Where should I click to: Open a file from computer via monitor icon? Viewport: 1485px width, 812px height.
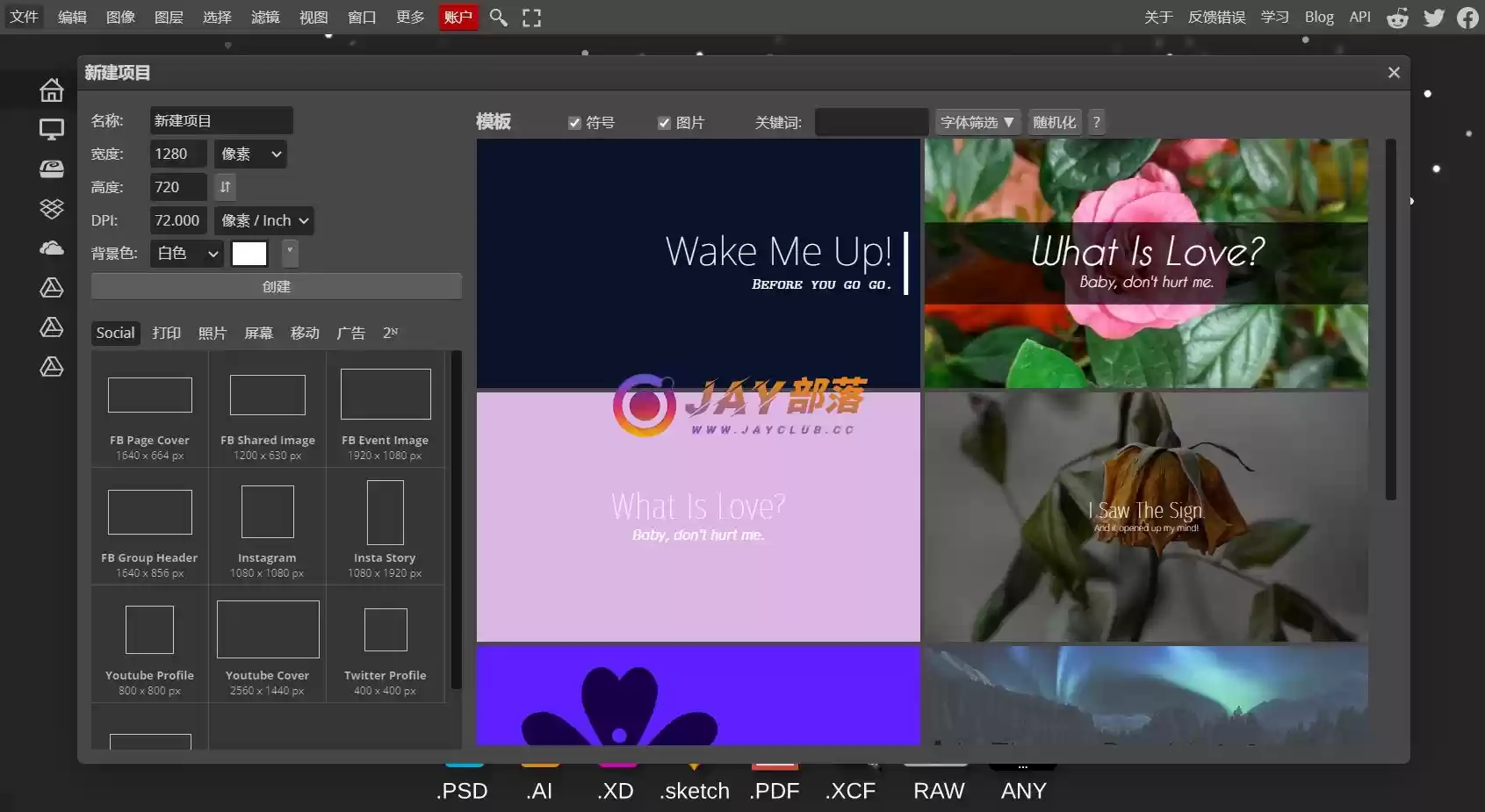(52, 129)
